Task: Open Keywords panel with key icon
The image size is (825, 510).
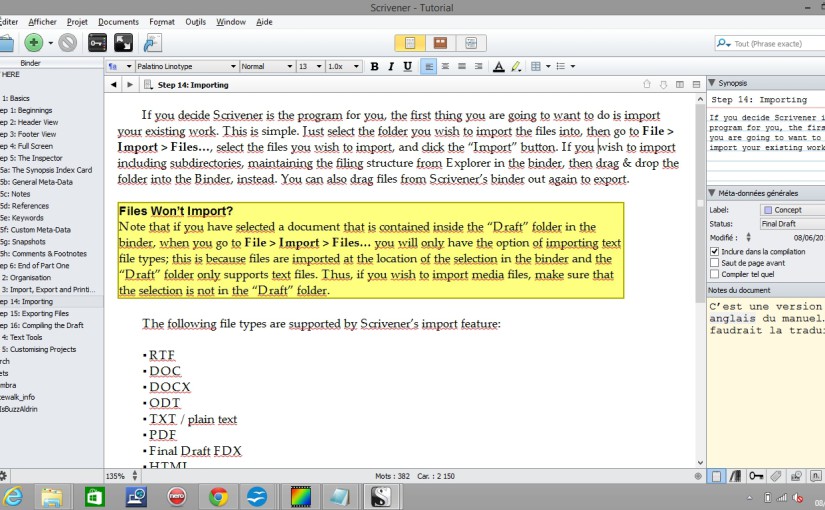Action: click(97, 43)
